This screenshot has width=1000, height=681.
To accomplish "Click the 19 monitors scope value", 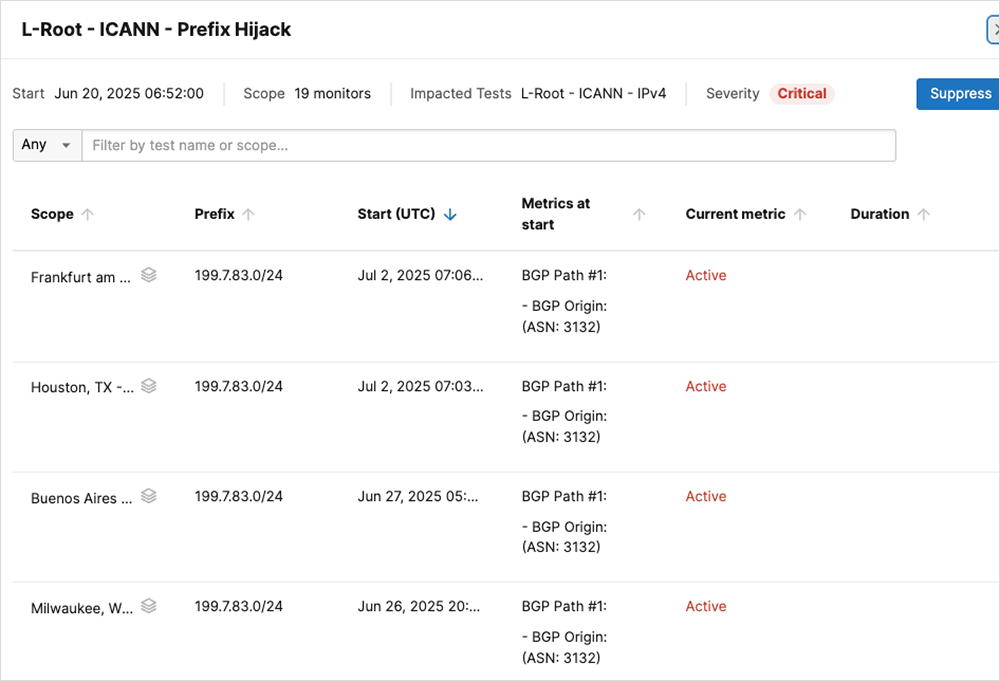I will pos(332,93).
